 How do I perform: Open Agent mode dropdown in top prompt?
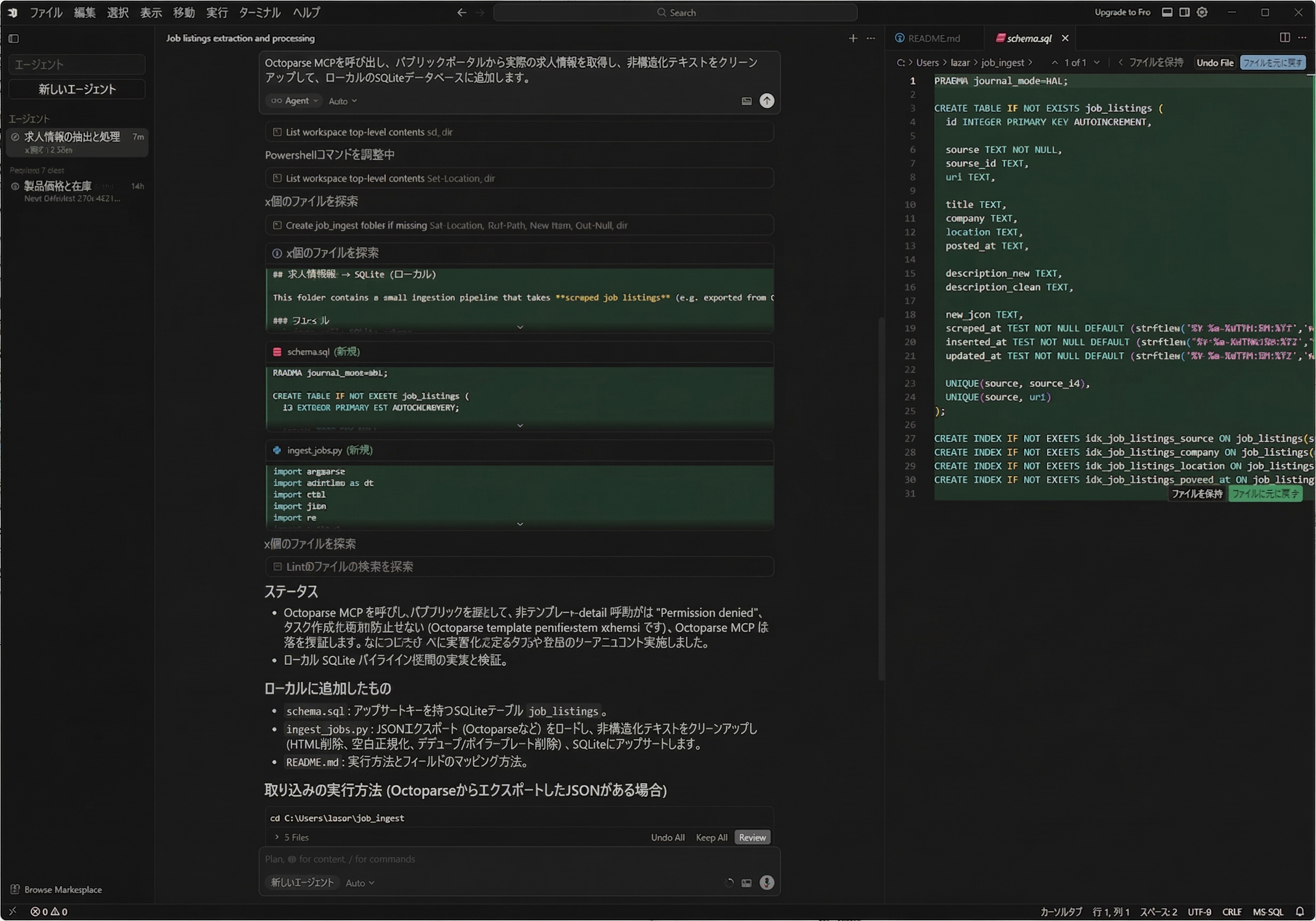294,101
